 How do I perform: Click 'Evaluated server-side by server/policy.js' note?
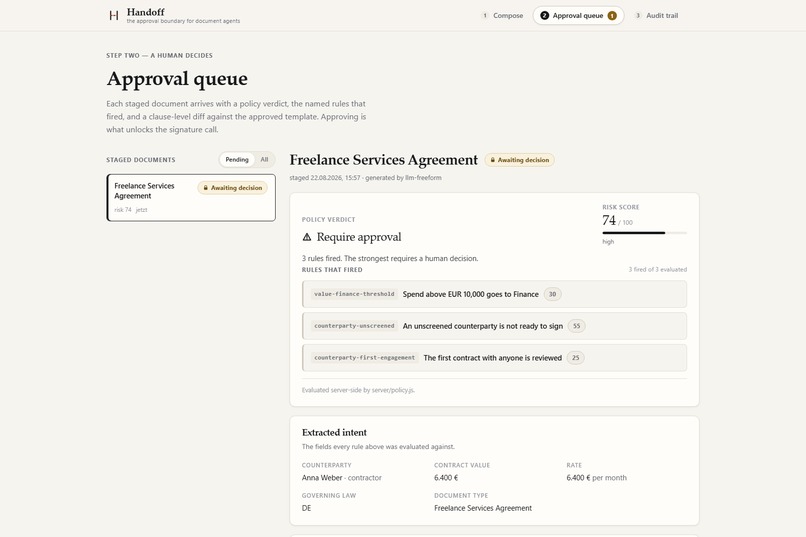[358, 390]
